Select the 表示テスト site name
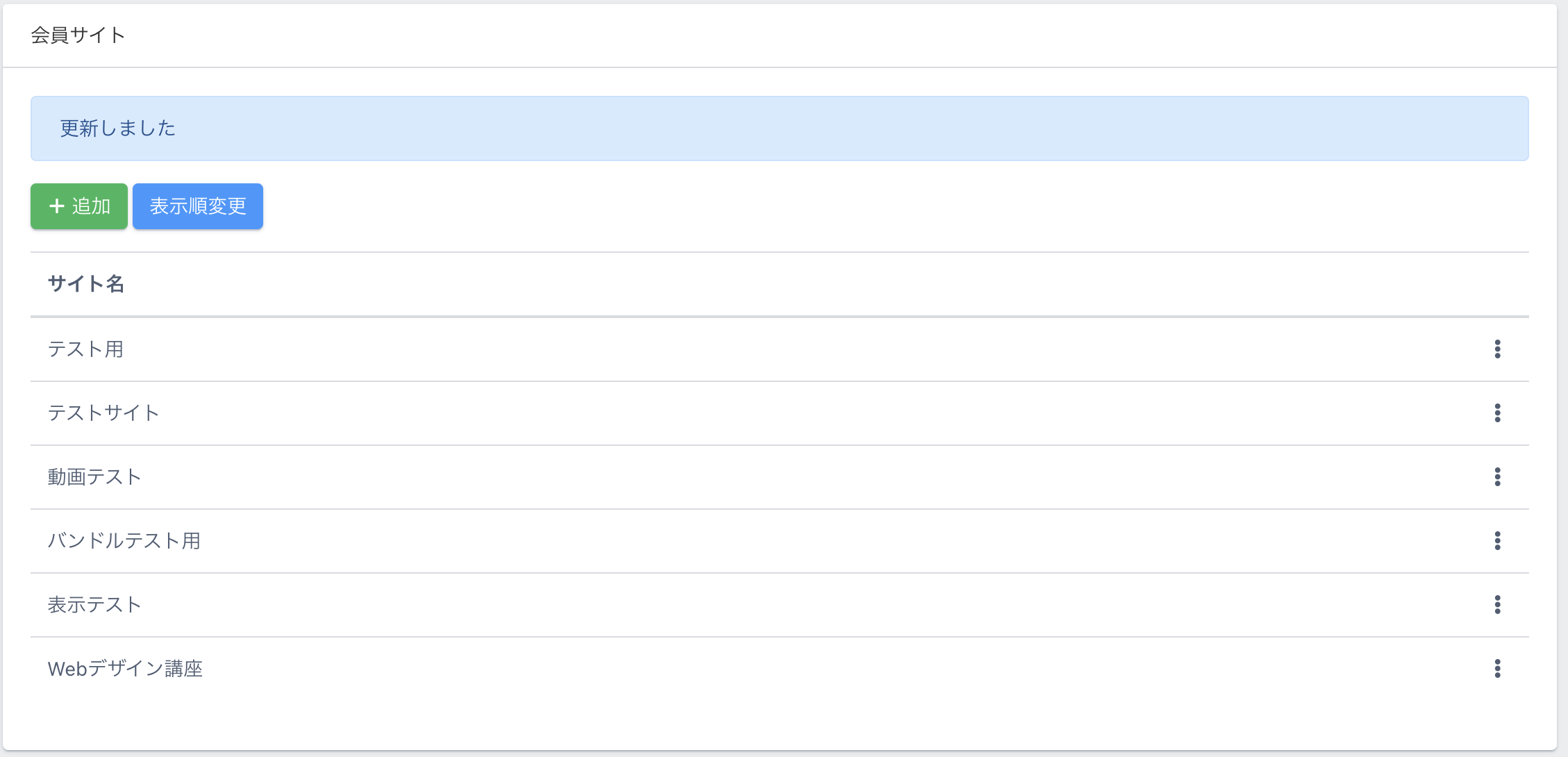The width and height of the screenshot is (1568, 757). pyautogui.click(x=94, y=605)
